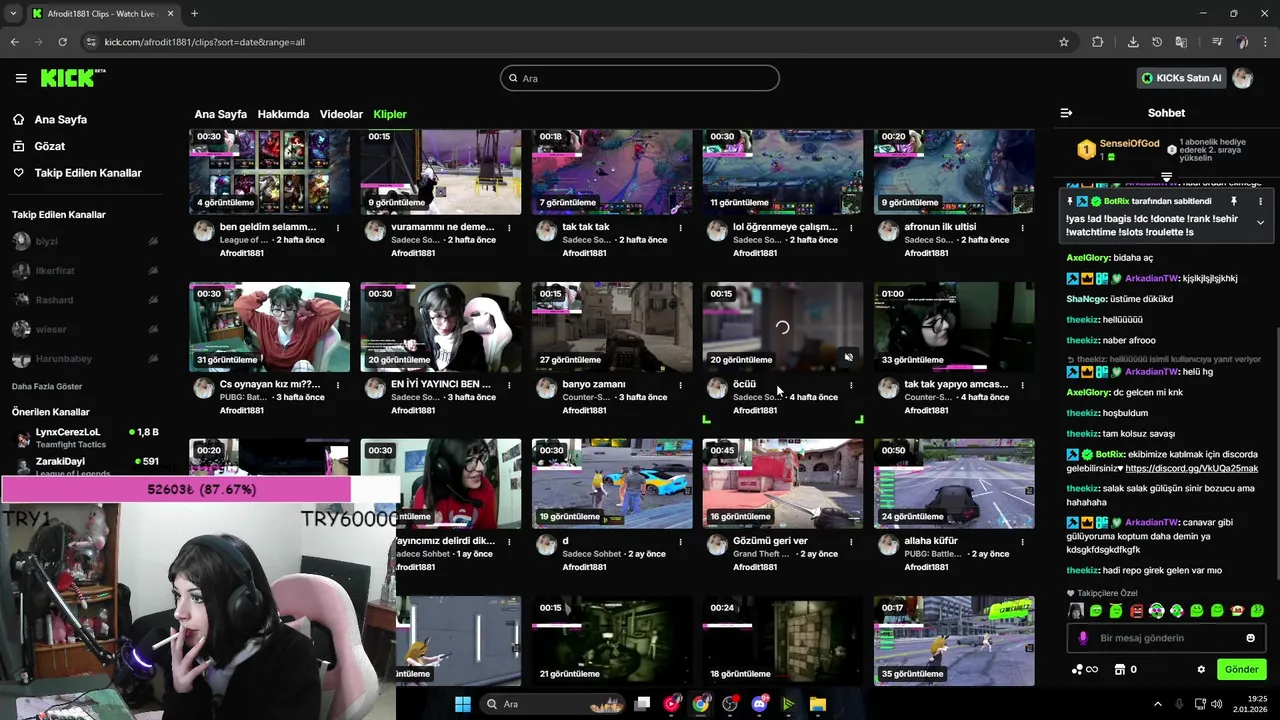Bookmark this page with the star icon
The width and height of the screenshot is (1280, 720).
pyautogui.click(x=1064, y=42)
